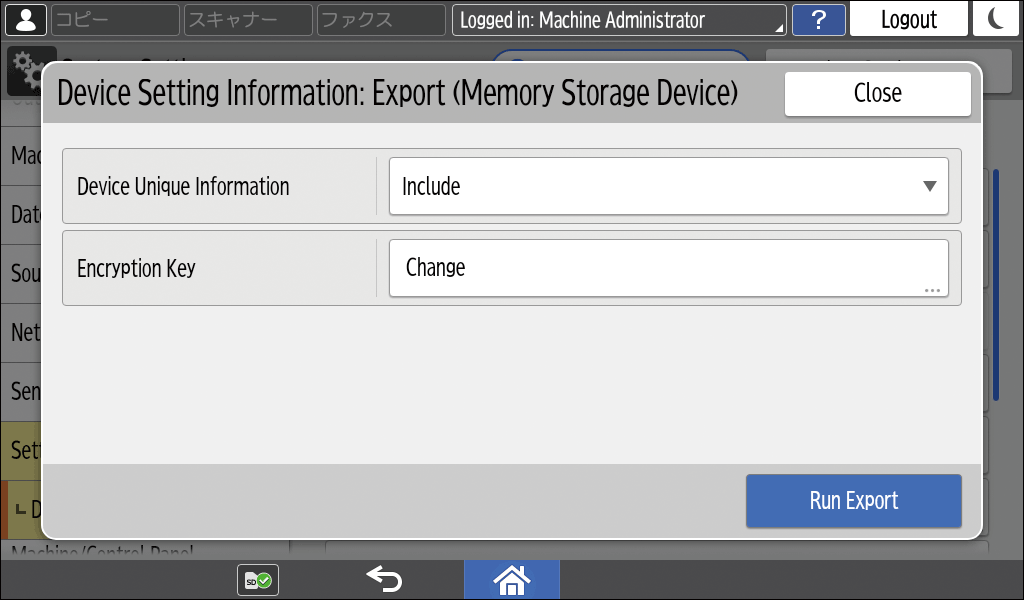Switch to the スキャナー tab

[247, 20]
